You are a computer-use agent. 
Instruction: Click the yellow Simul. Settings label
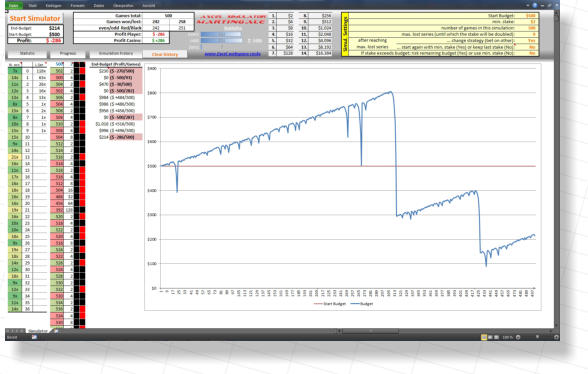345,34
